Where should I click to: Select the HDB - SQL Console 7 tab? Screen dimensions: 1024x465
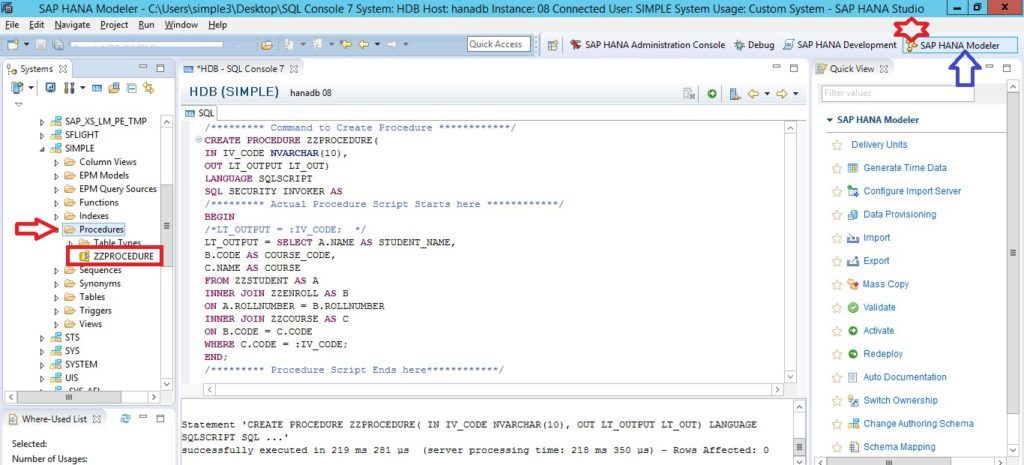[x=240, y=69]
